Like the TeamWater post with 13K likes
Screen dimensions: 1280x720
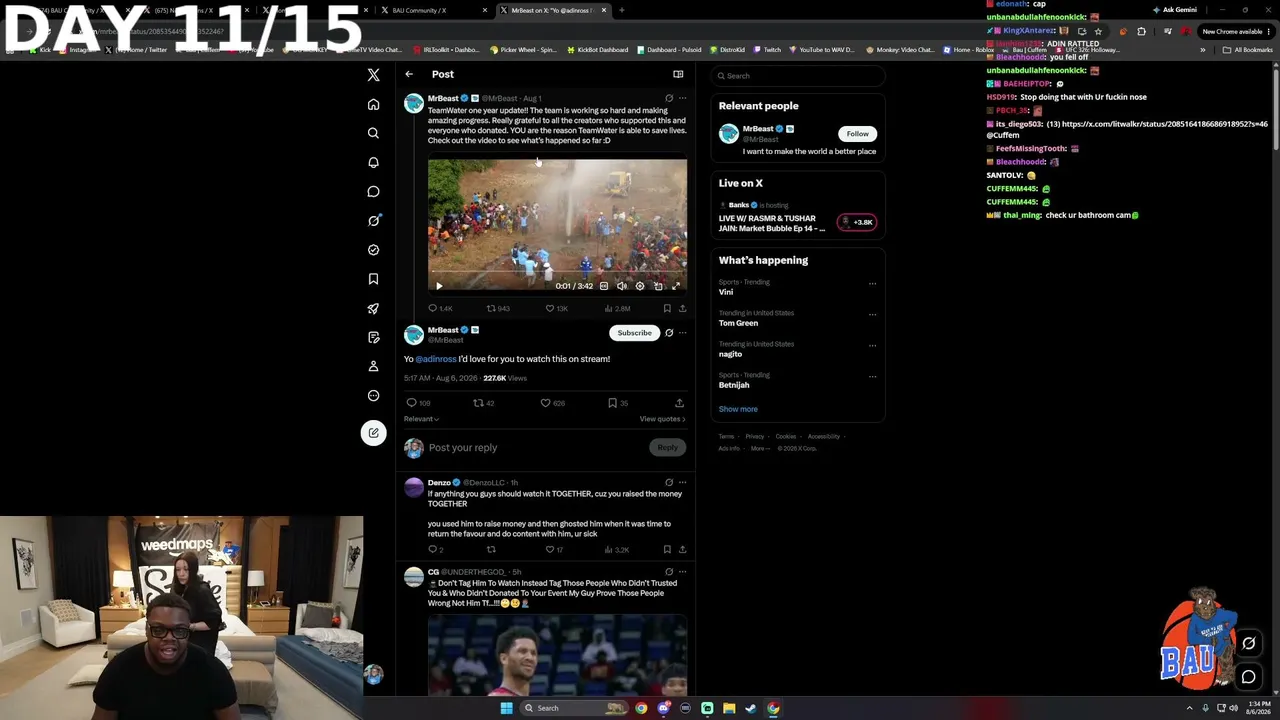pos(558,309)
